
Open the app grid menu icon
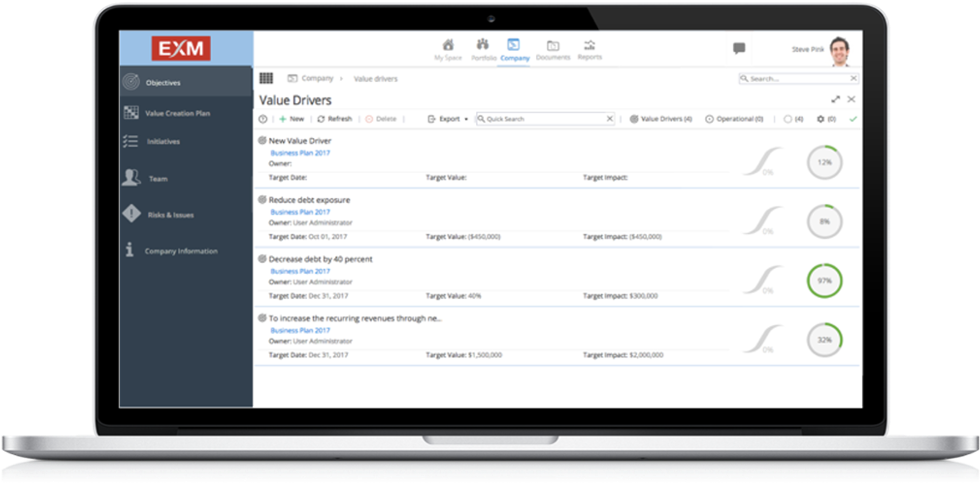pos(266,78)
